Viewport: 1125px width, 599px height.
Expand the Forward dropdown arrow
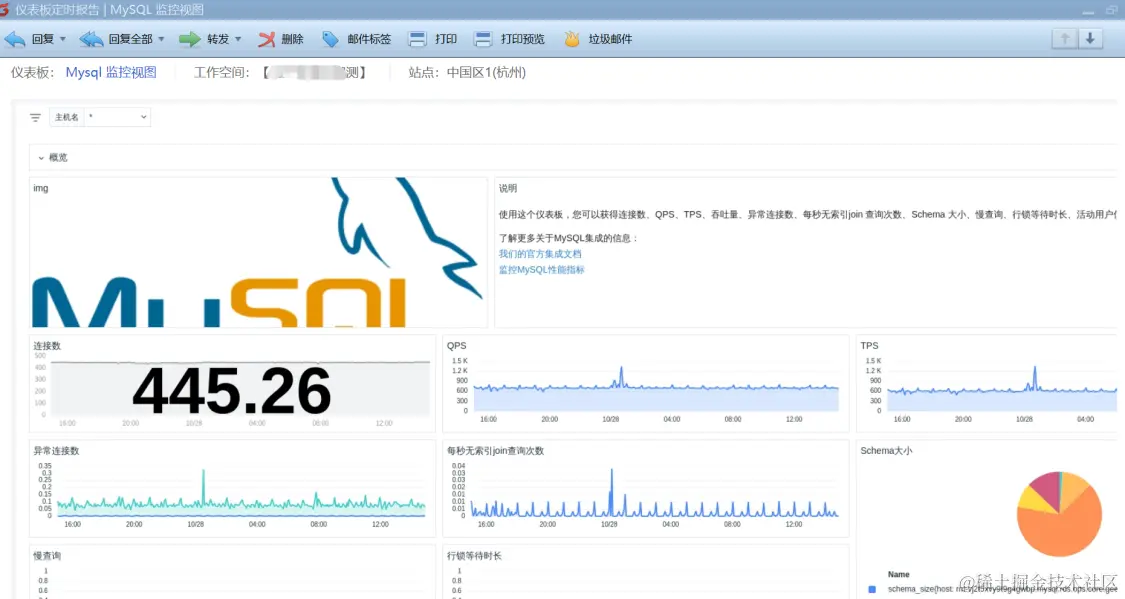point(238,39)
